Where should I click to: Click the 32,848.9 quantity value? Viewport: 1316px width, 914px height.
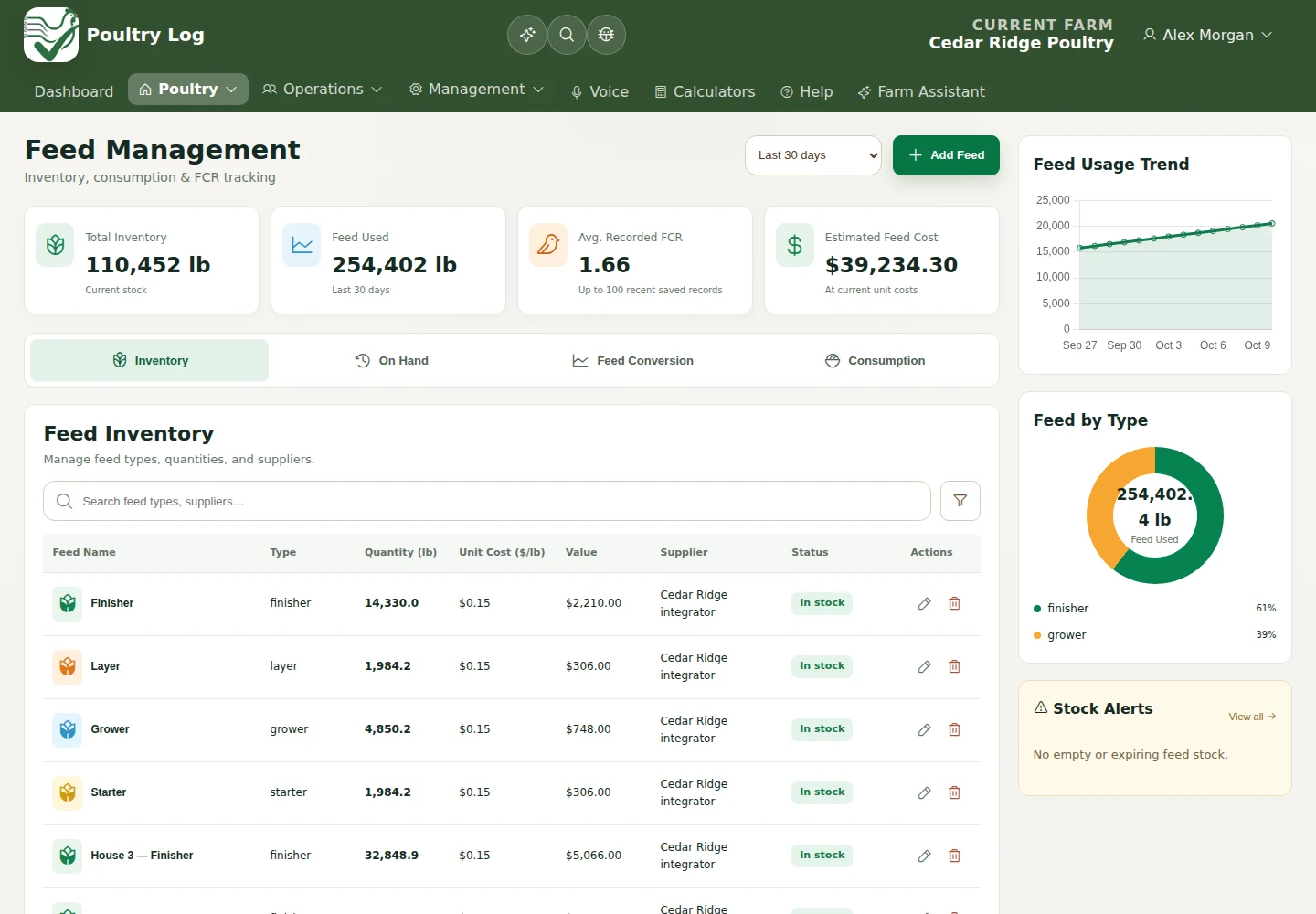(391, 856)
